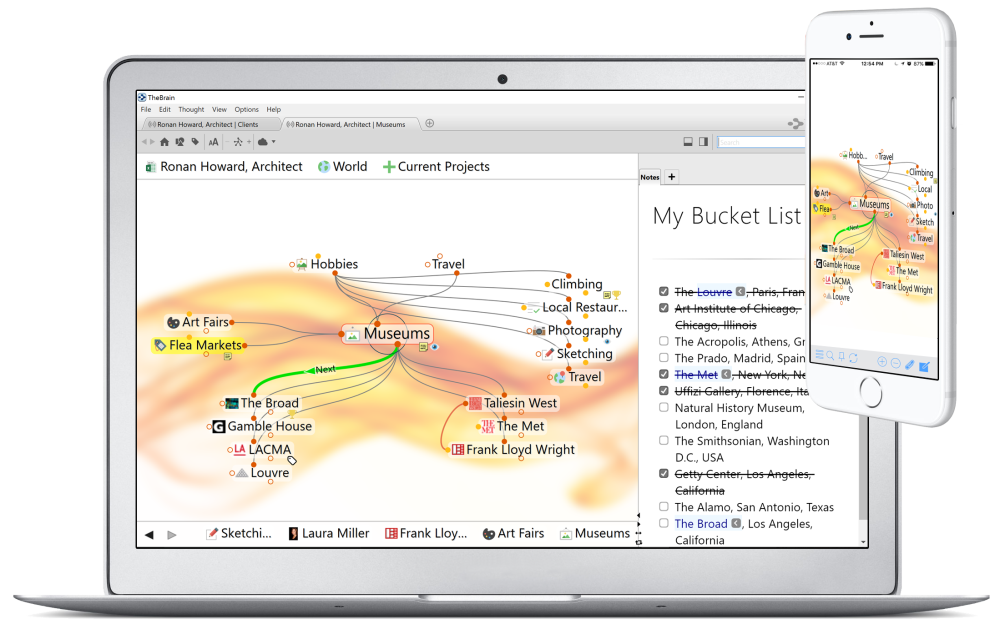The height and width of the screenshot is (624, 1000).
Task: Select the Hobbies thought in the plex
Action: tap(327, 264)
